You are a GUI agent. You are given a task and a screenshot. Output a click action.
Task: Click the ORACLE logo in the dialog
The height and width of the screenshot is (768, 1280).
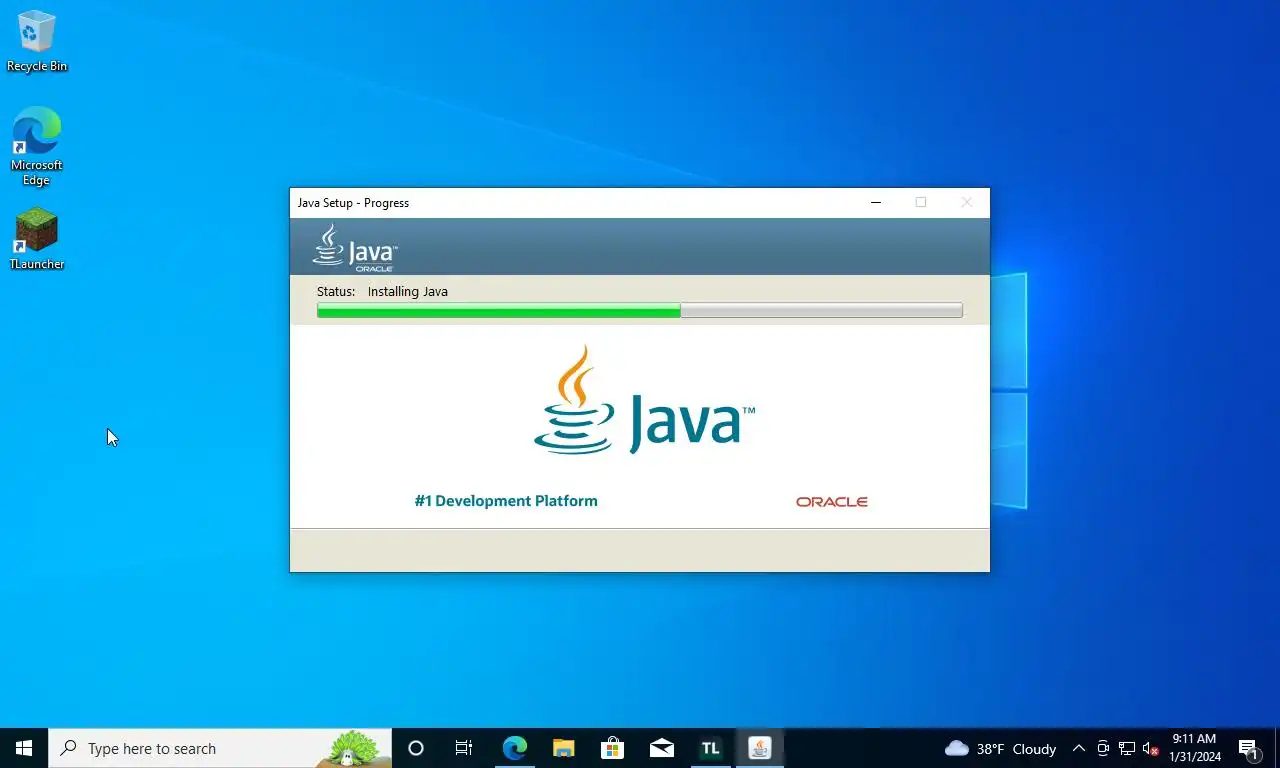832,502
